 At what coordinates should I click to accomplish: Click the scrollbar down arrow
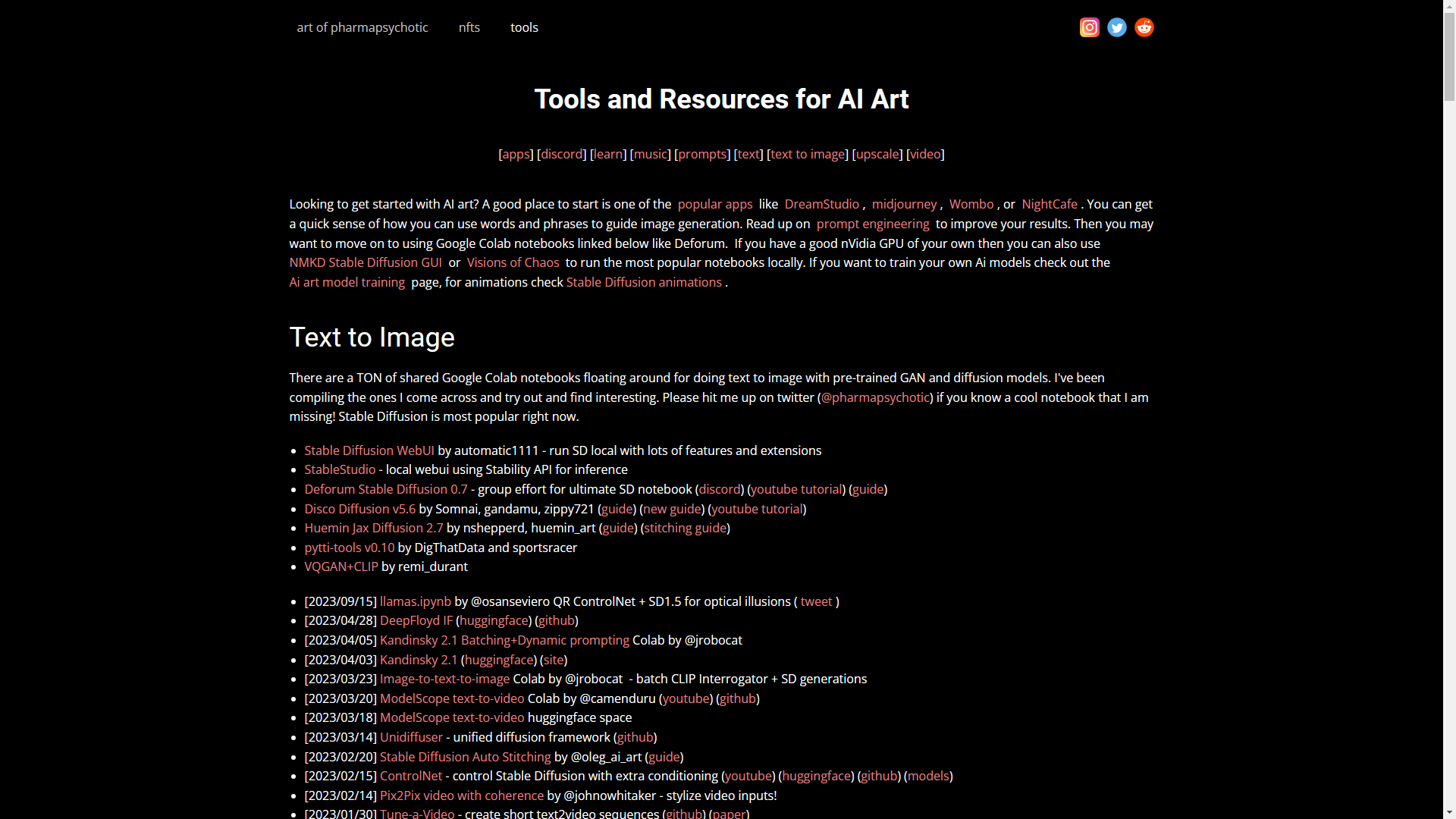coord(1449,811)
